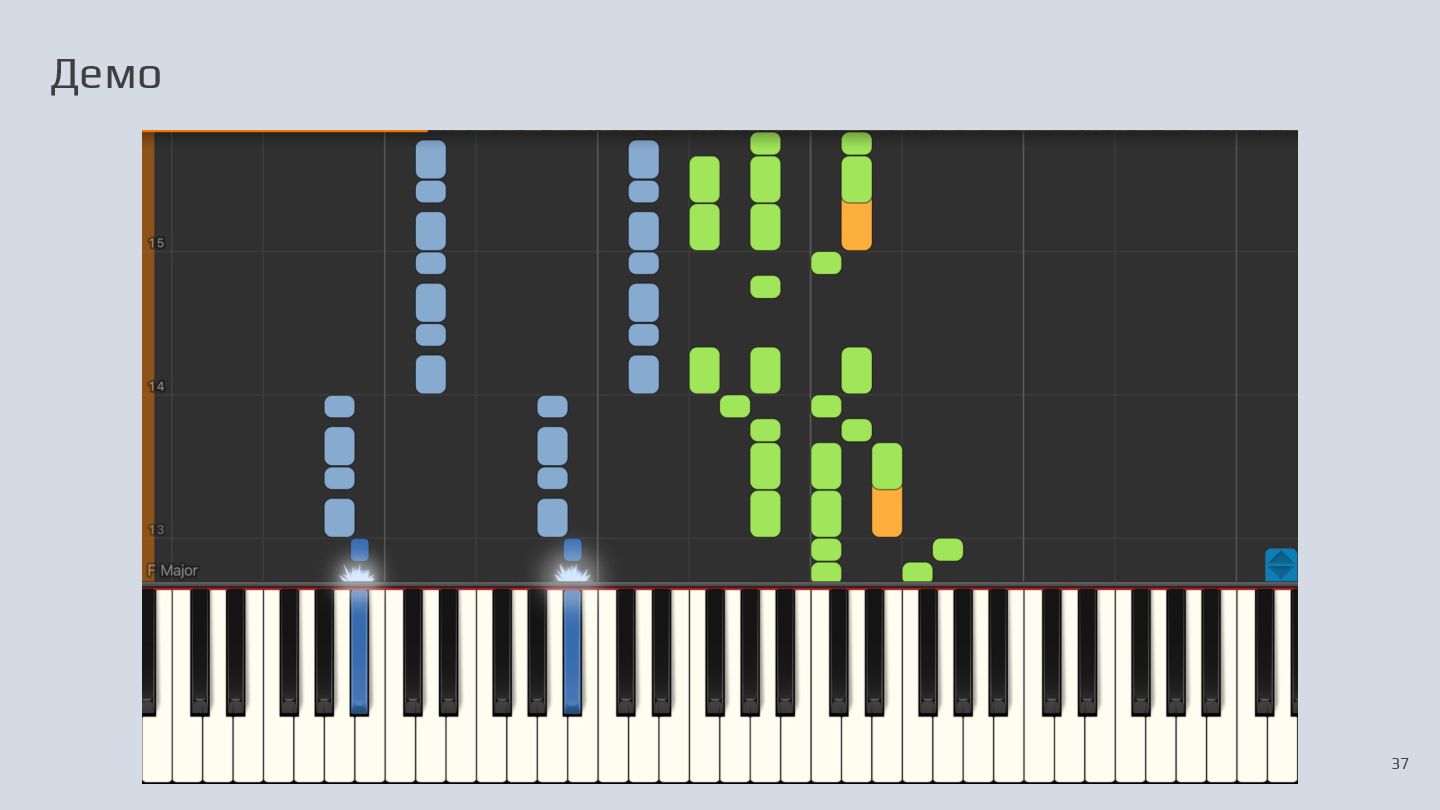Click the orange song progress bar at top
The image size is (1440, 810).
[x=285, y=131]
